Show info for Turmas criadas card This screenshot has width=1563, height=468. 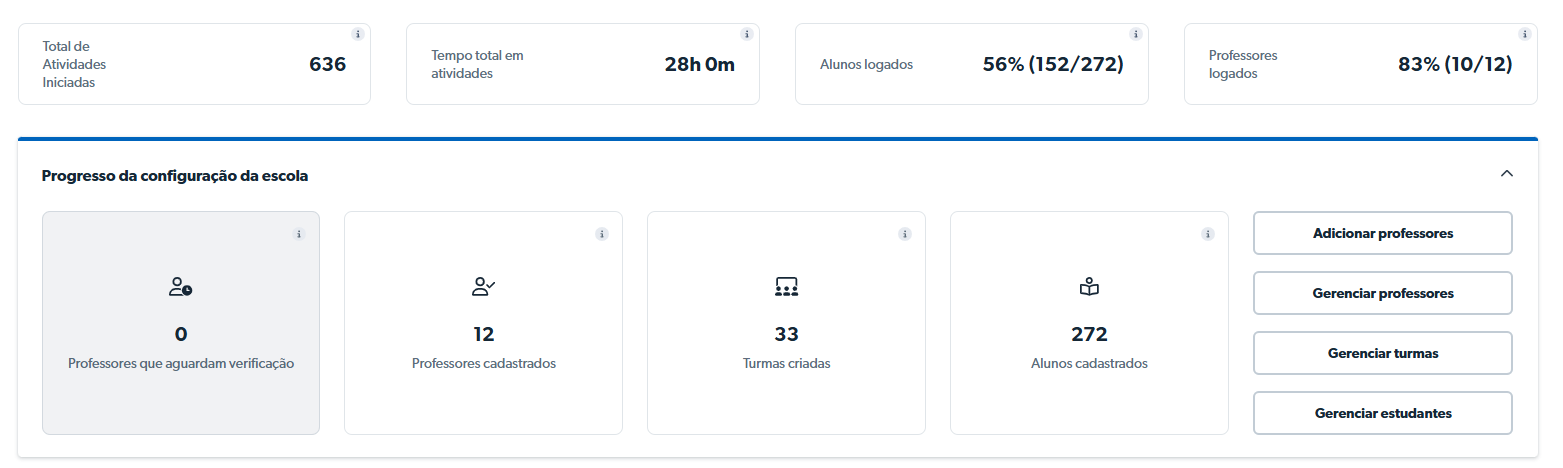904,234
